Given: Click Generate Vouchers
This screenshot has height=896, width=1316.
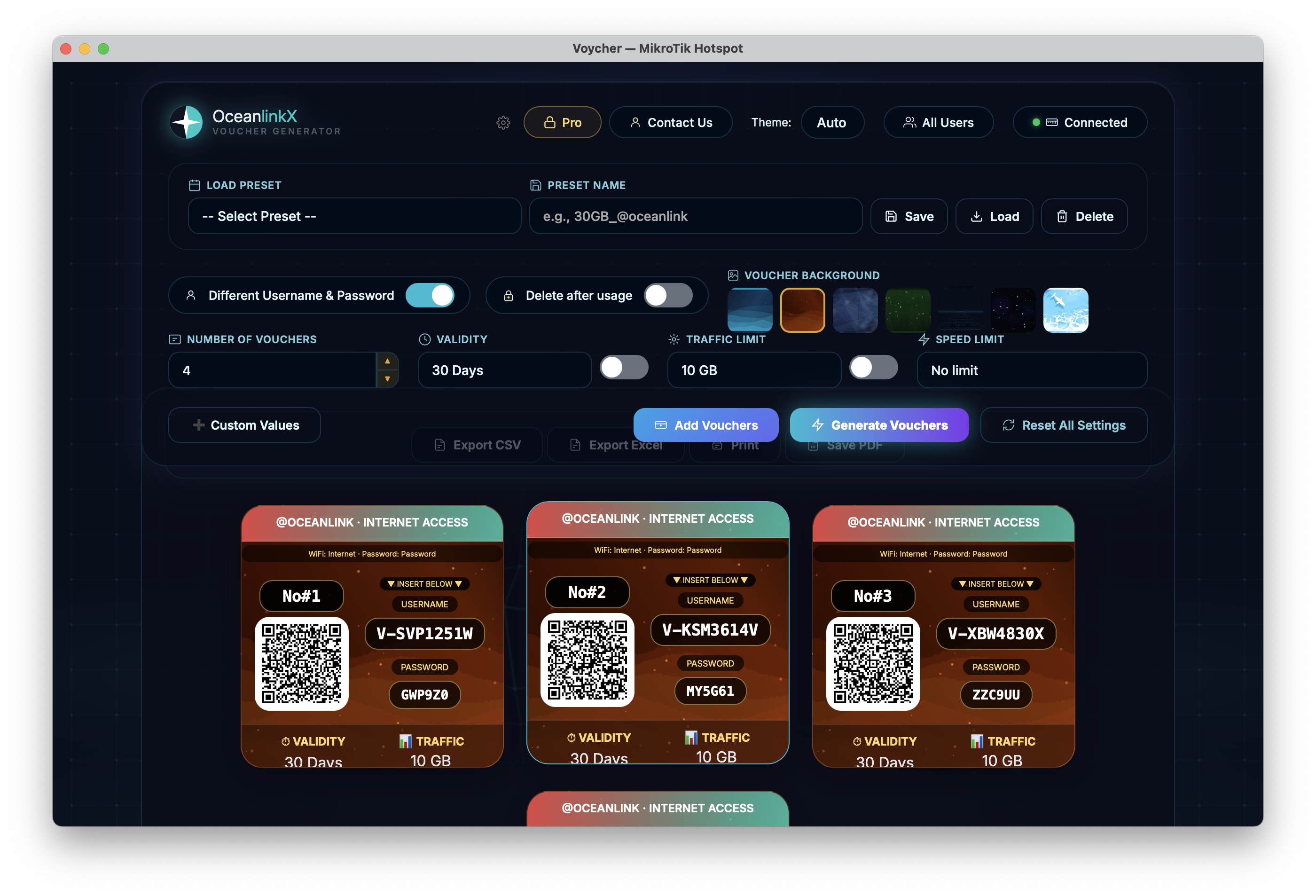Looking at the screenshot, I should point(879,425).
